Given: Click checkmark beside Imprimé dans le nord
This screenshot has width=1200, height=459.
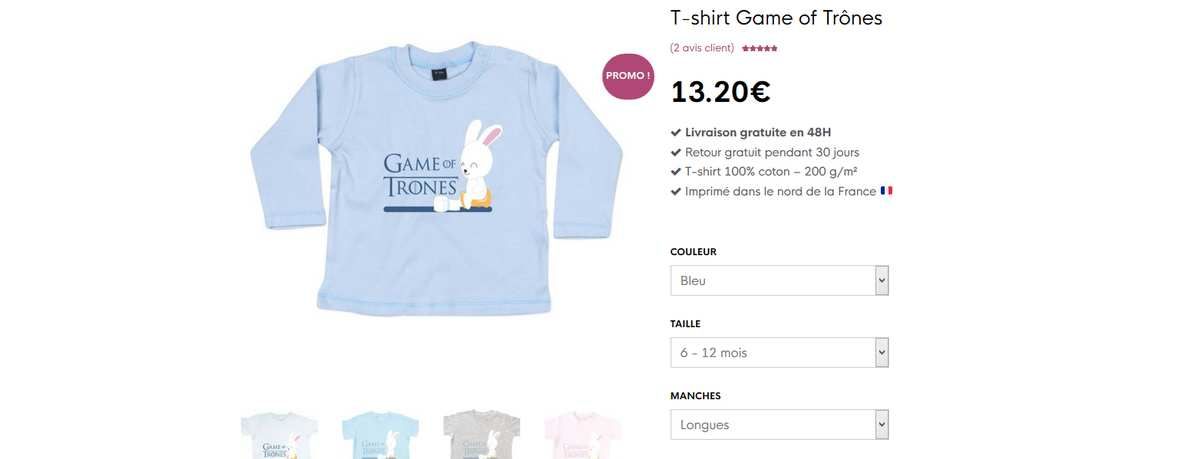Looking at the screenshot, I should [675, 191].
